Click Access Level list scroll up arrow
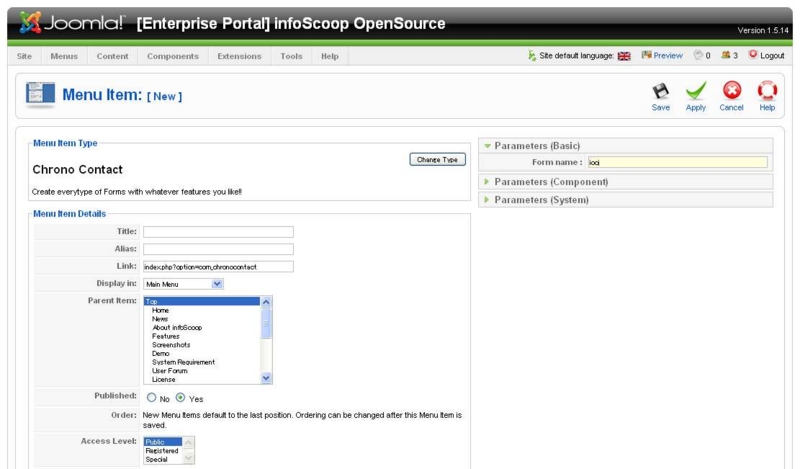The height and width of the screenshot is (469, 800). pos(188,442)
